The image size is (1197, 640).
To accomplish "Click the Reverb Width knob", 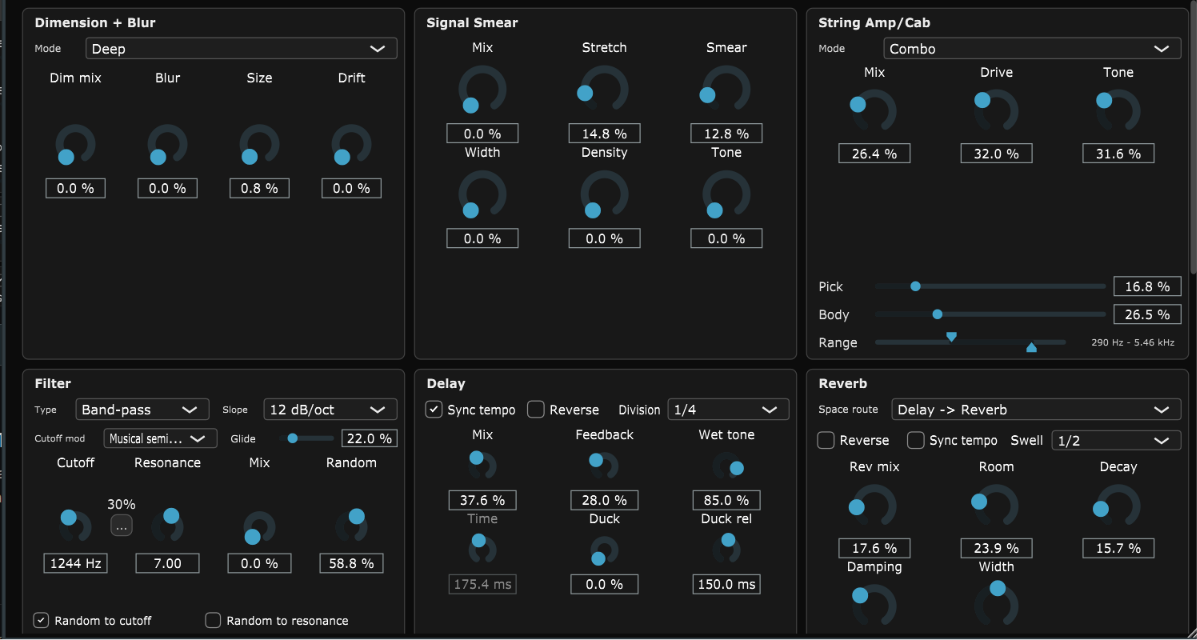I will [995, 605].
